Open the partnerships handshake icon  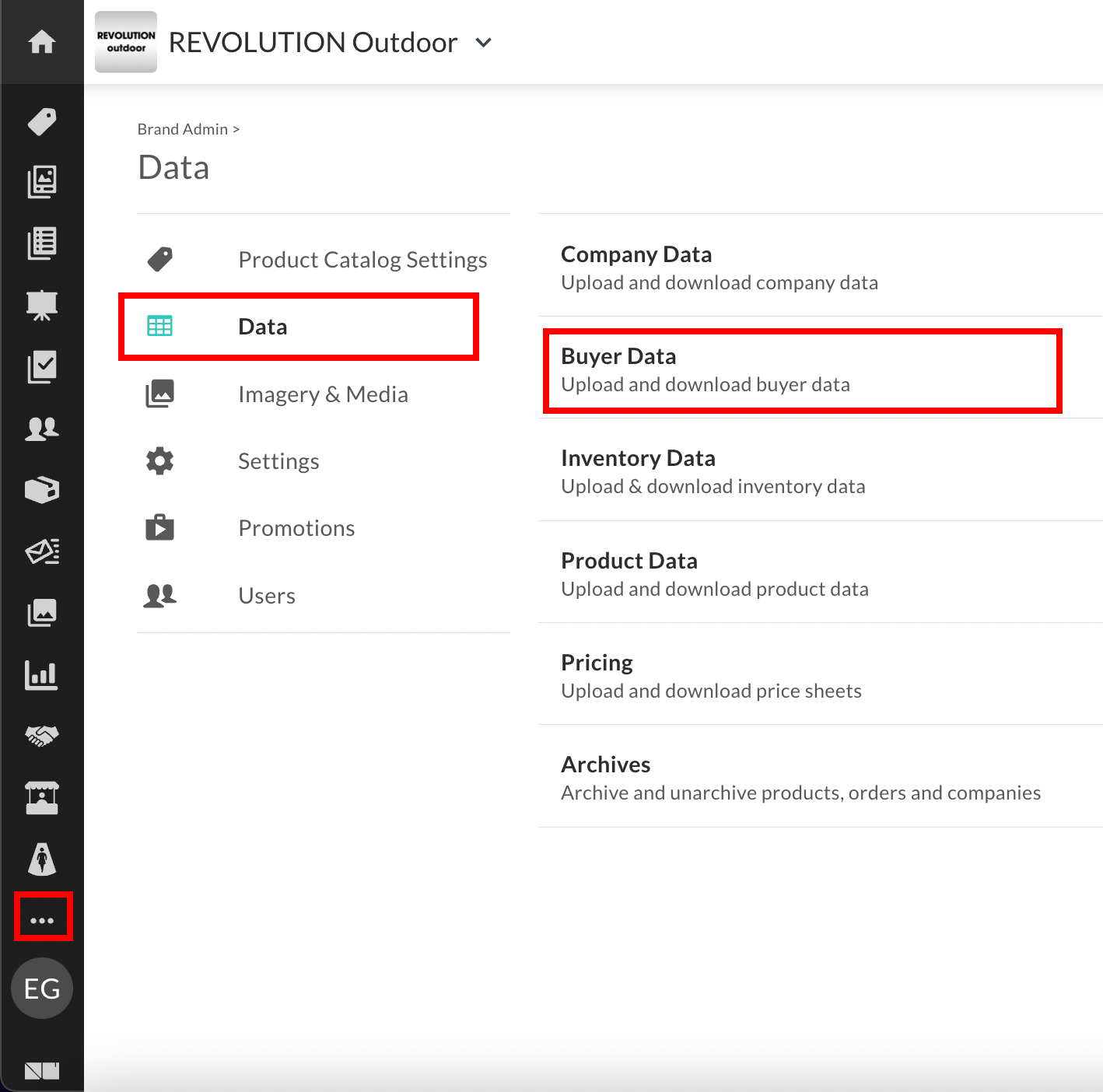pyautogui.click(x=43, y=736)
